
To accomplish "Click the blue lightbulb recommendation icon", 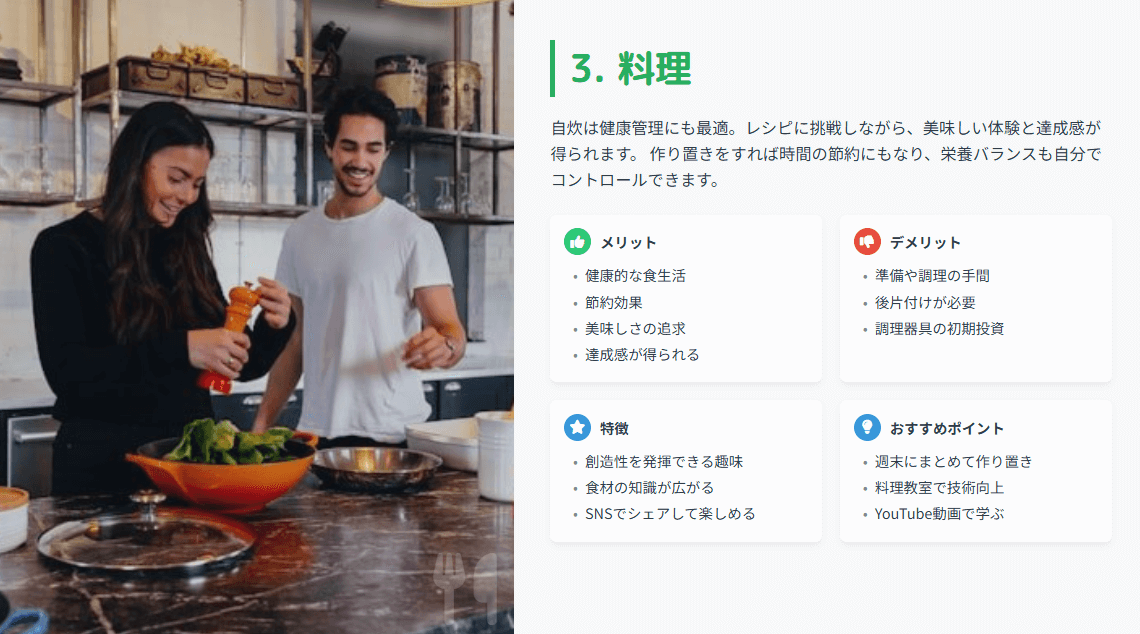I will point(867,428).
